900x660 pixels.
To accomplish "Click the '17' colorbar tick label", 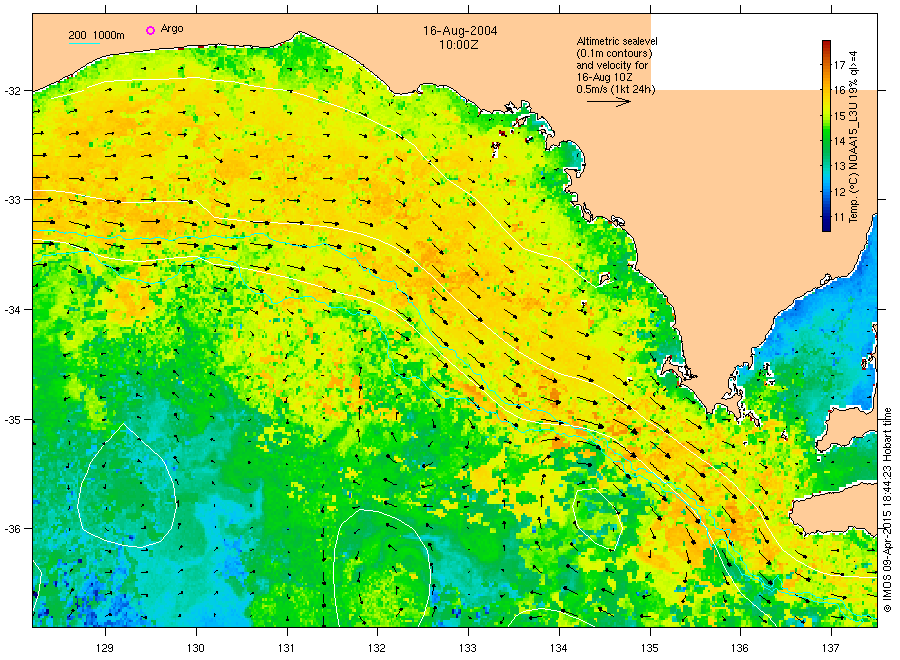I will (x=840, y=65).
